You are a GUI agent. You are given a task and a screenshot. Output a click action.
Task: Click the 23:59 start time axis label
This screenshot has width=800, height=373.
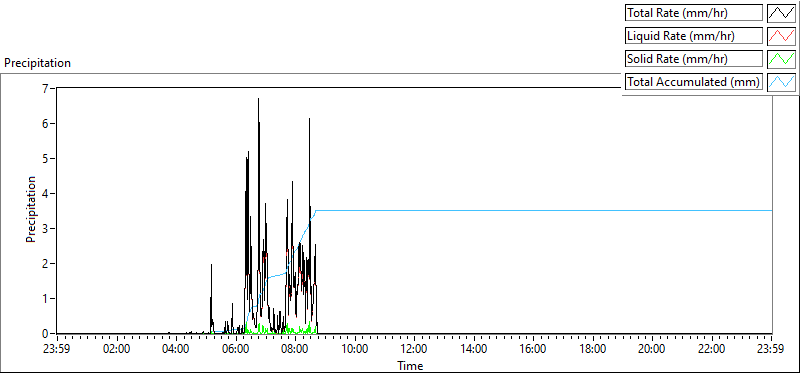point(57,350)
